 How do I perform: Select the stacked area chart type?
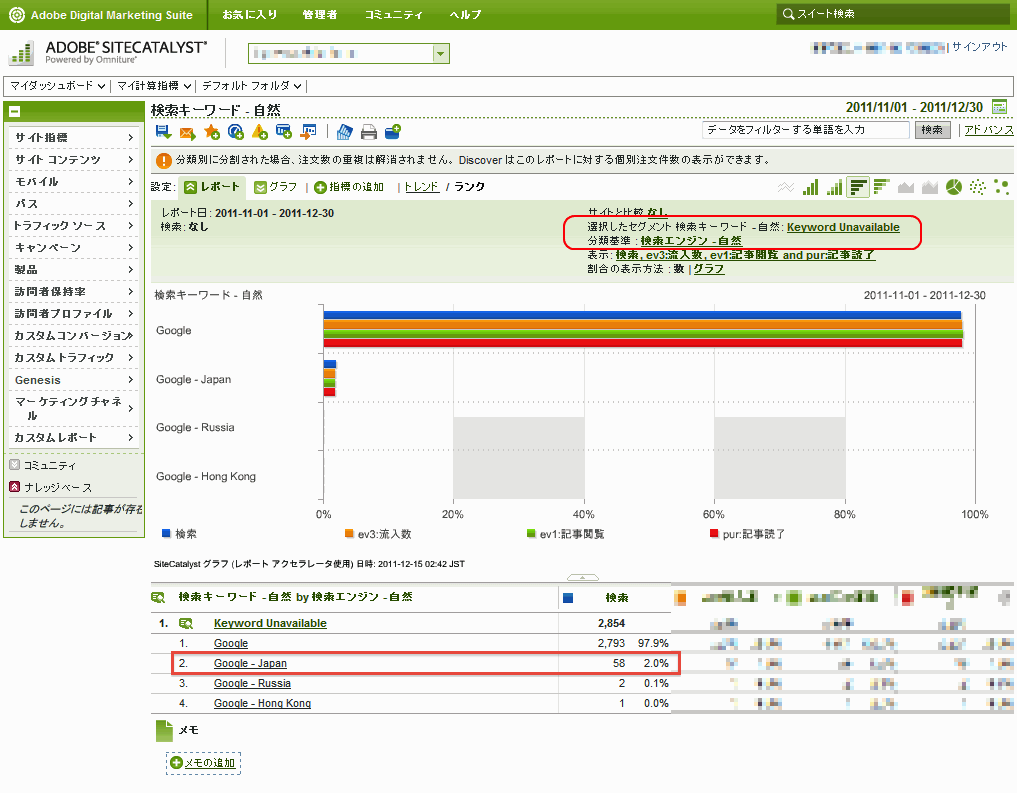929,187
